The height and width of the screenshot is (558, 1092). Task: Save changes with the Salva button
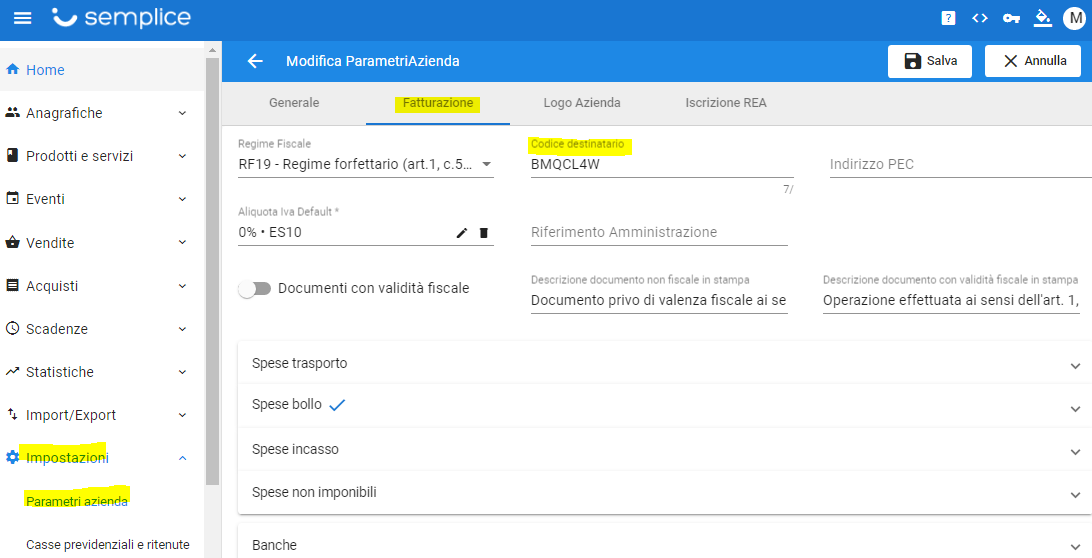[x=930, y=61]
